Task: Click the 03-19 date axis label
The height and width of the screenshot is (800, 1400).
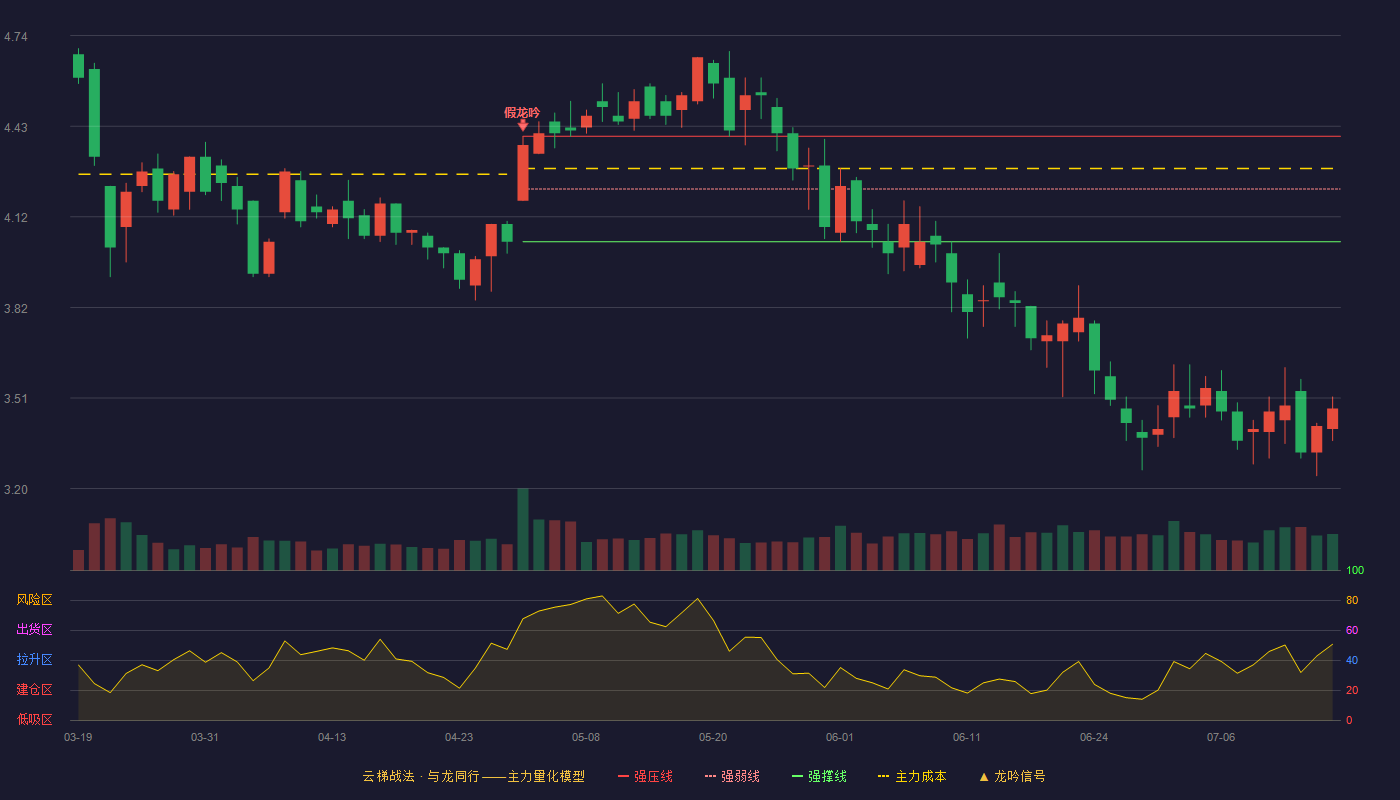Action: coord(78,737)
